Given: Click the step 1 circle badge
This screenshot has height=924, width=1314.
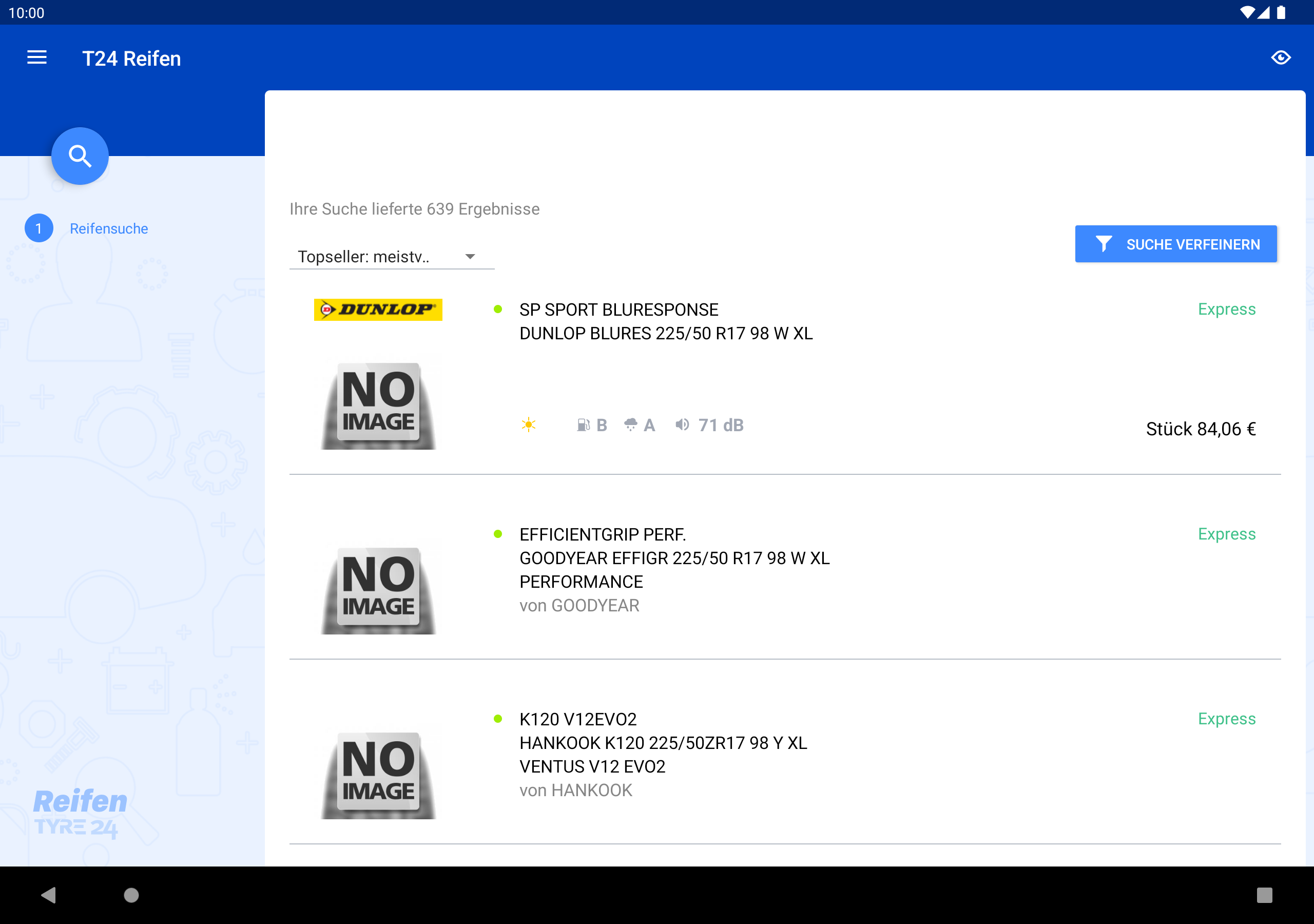Looking at the screenshot, I should [39, 228].
